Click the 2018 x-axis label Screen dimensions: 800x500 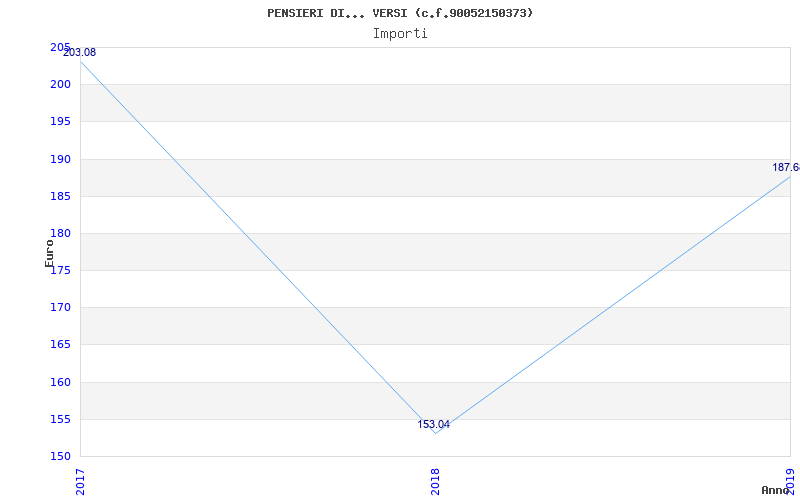point(435,482)
